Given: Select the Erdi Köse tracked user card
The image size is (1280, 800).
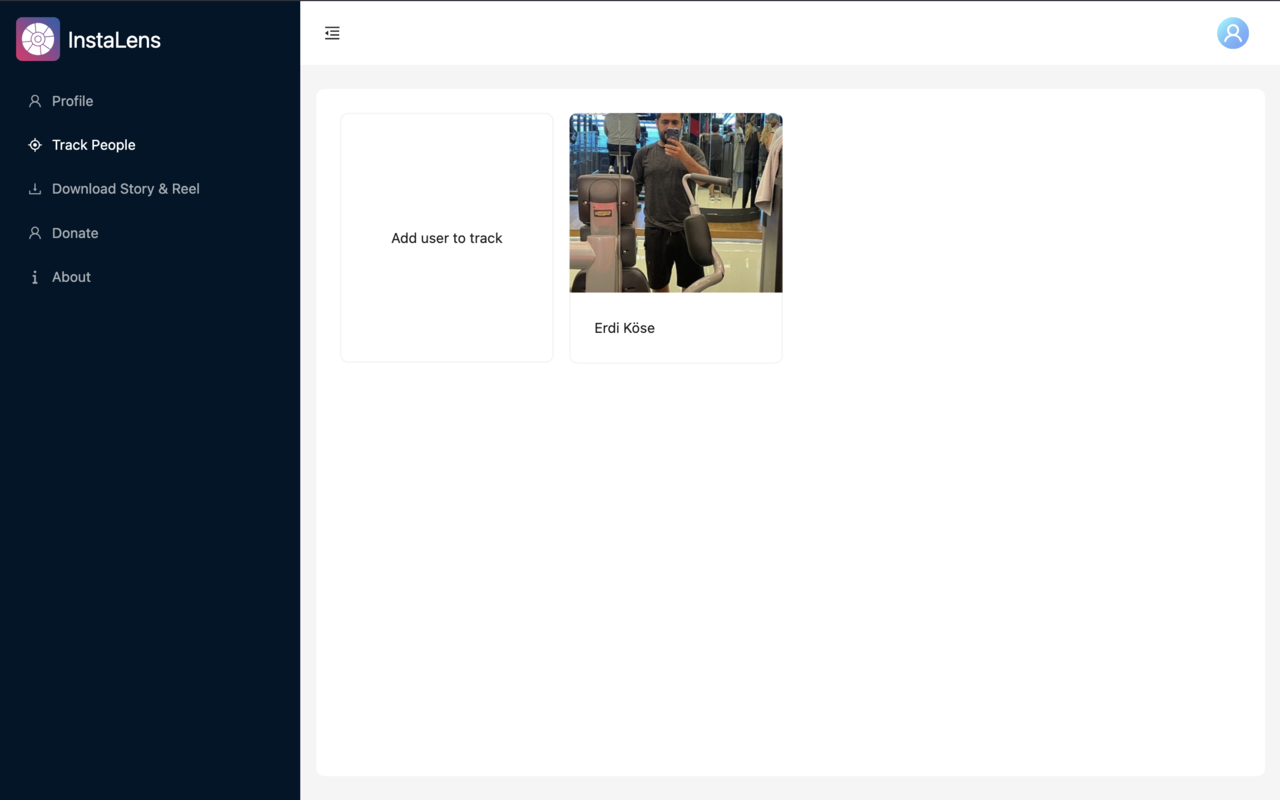Looking at the screenshot, I should point(675,238).
